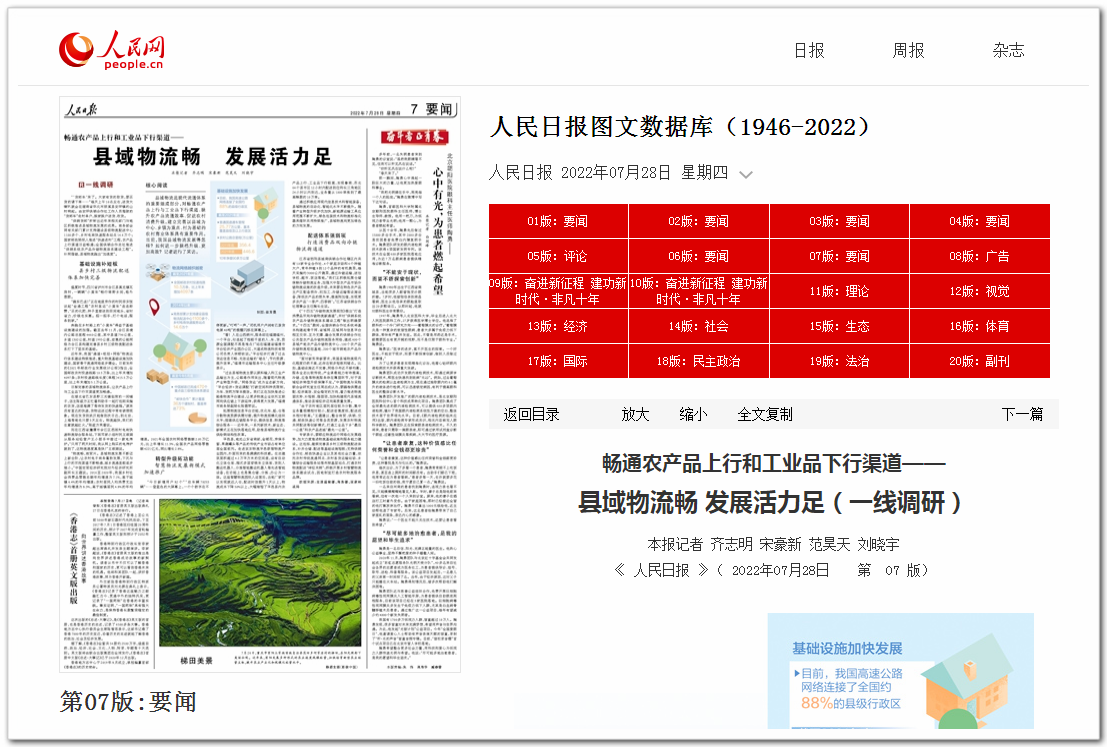
Task: Open page 19版: 法治
Action: 839,361
